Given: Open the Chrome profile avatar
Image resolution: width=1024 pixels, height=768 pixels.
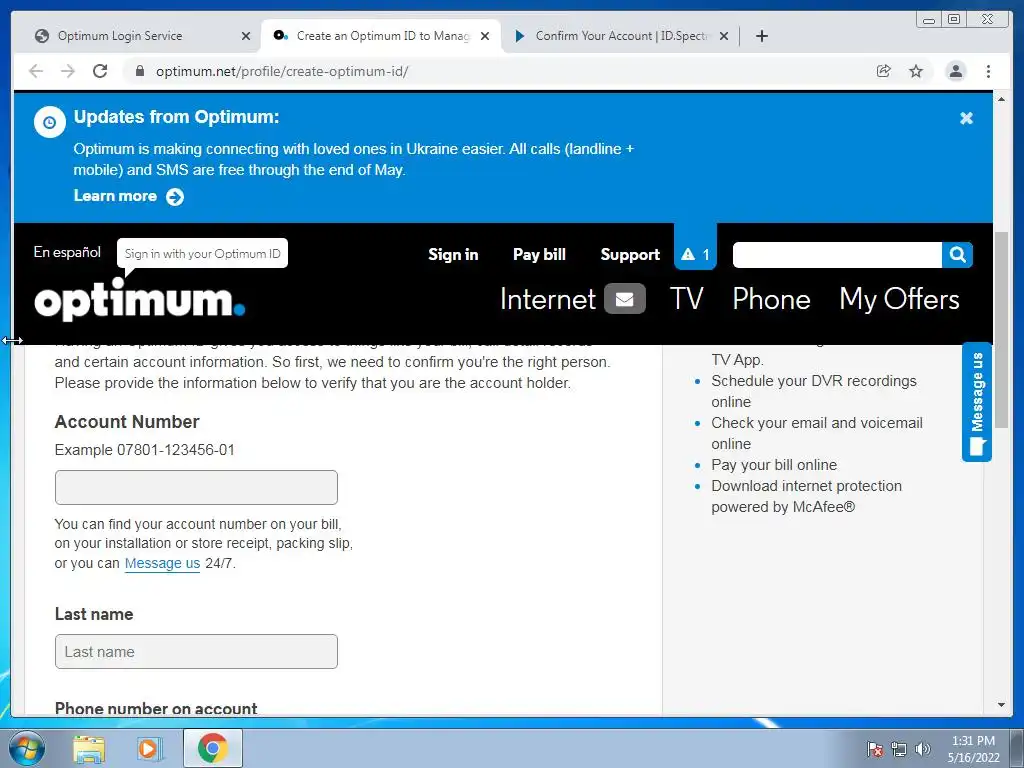Looking at the screenshot, I should coord(955,71).
